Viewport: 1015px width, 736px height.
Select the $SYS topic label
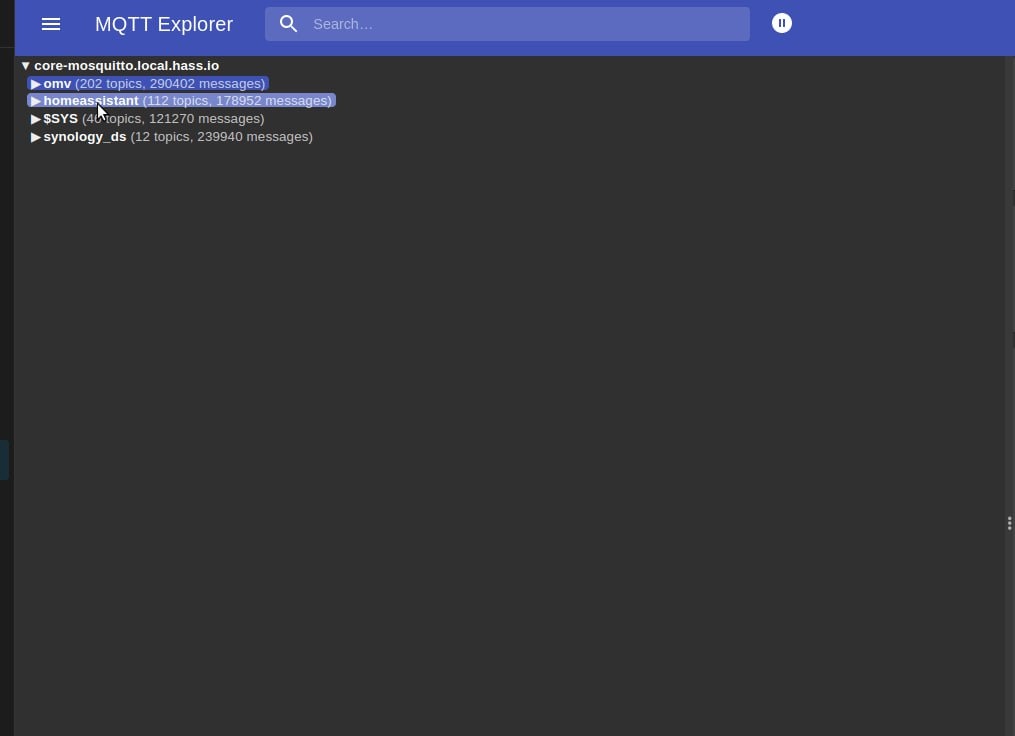pos(61,119)
